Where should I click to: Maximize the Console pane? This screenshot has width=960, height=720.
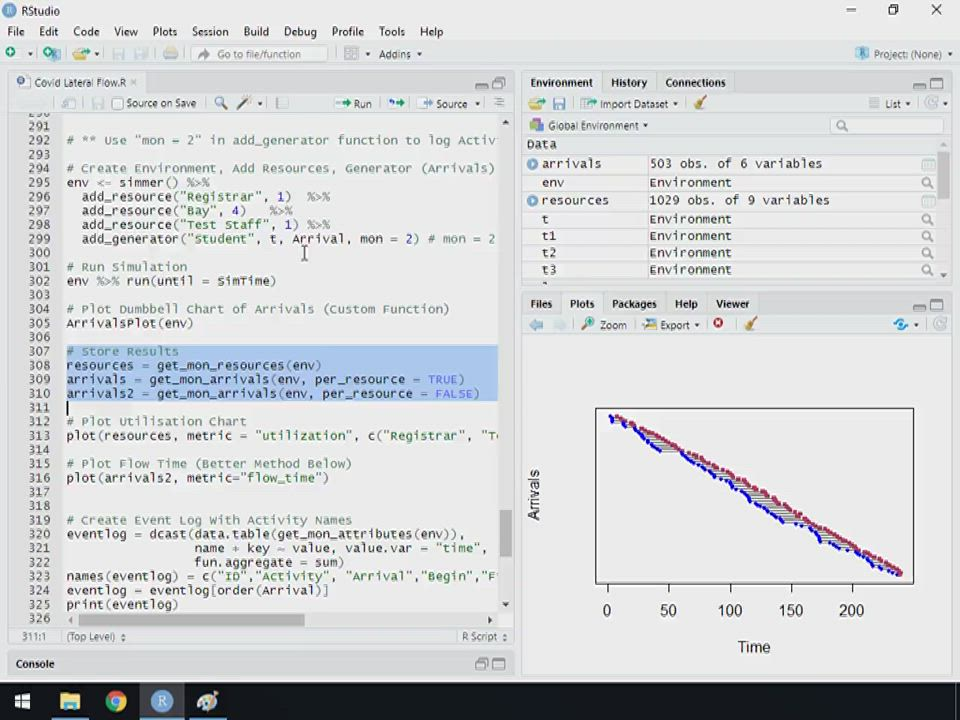tap(499, 664)
